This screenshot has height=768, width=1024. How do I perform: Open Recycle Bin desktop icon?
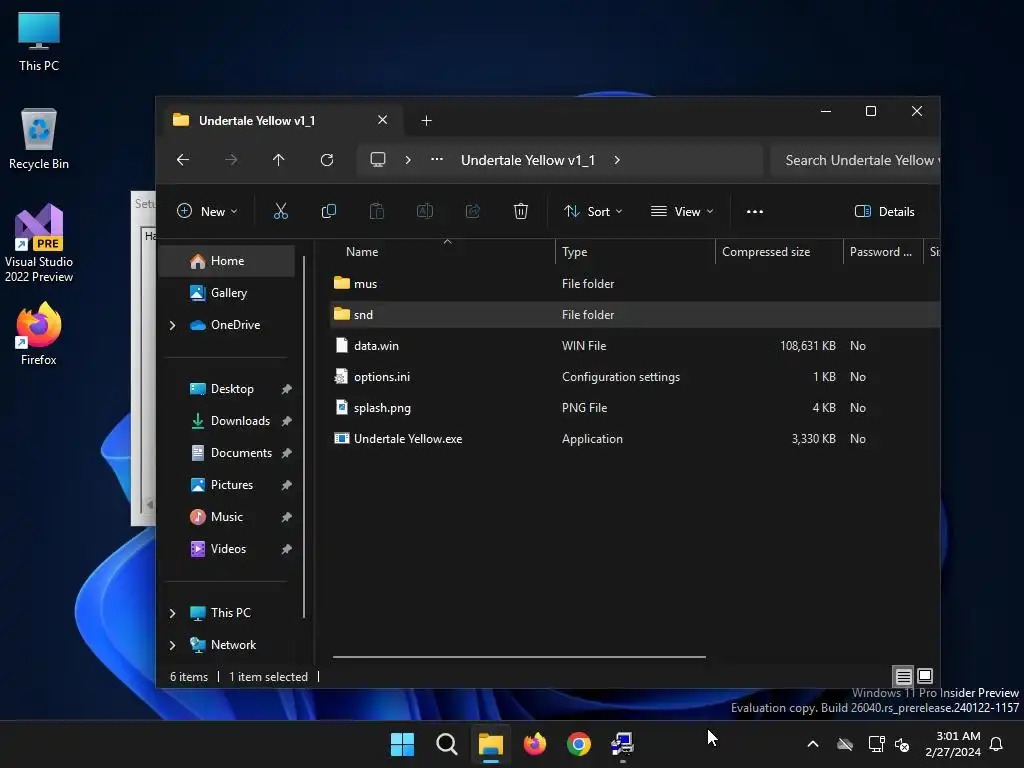tap(39, 139)
